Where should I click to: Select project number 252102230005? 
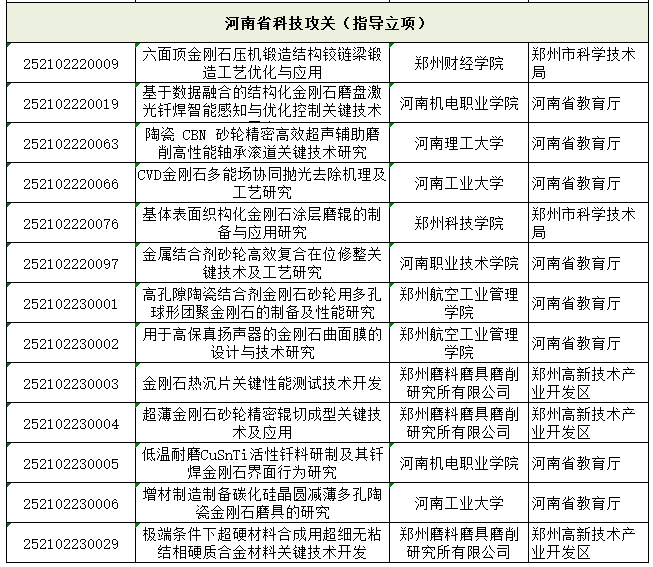[71, 464]
